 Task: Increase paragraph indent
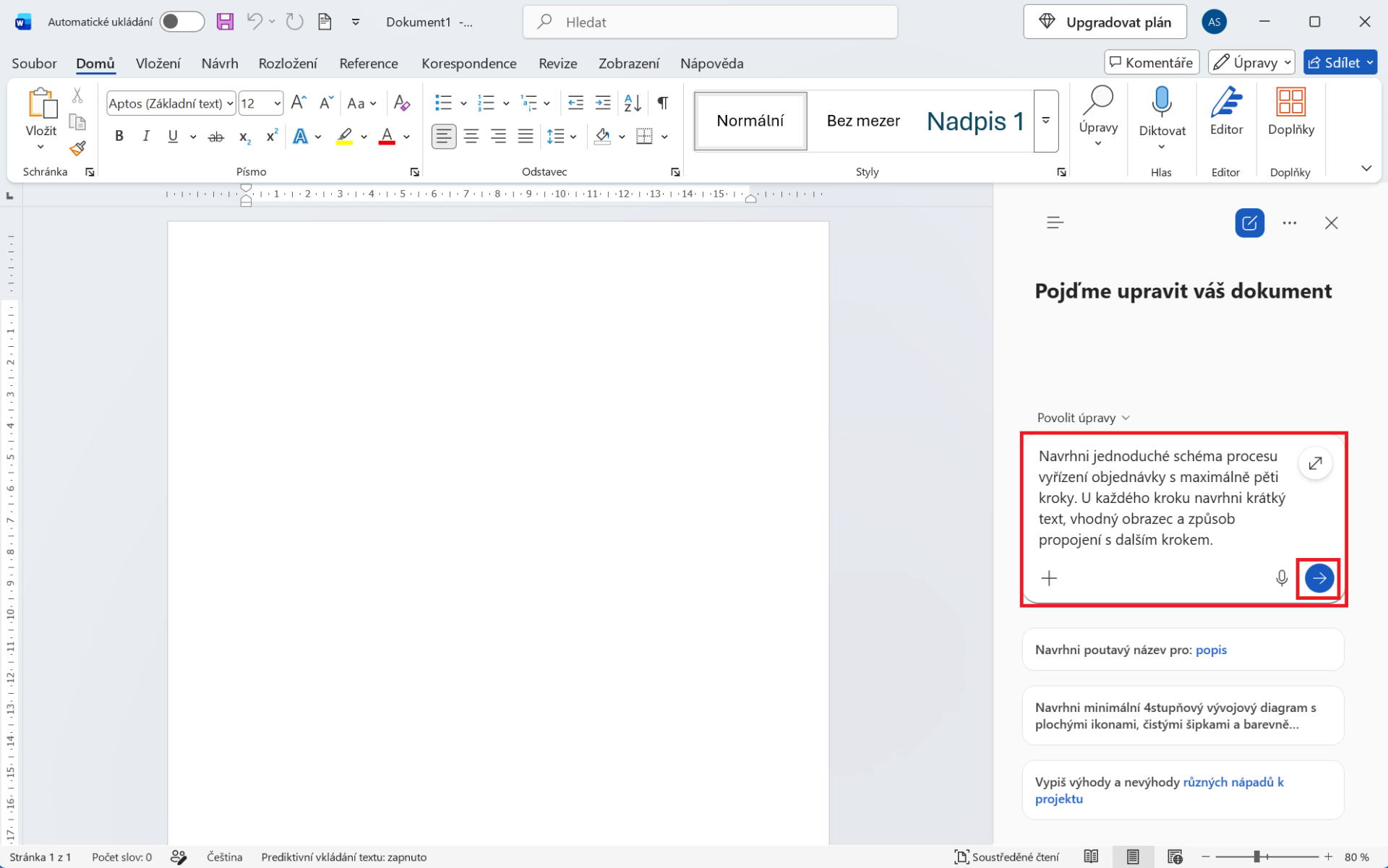[603, 103]
